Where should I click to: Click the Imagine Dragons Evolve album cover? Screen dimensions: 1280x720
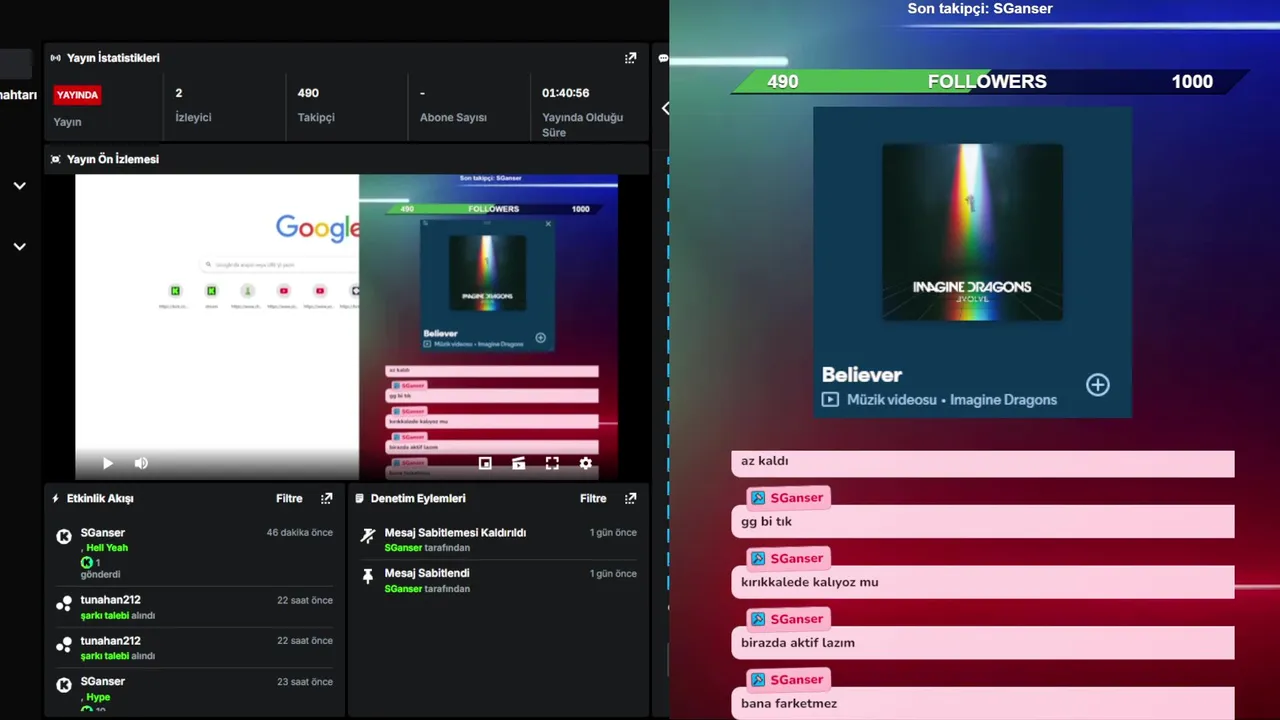tap(972, 232)
